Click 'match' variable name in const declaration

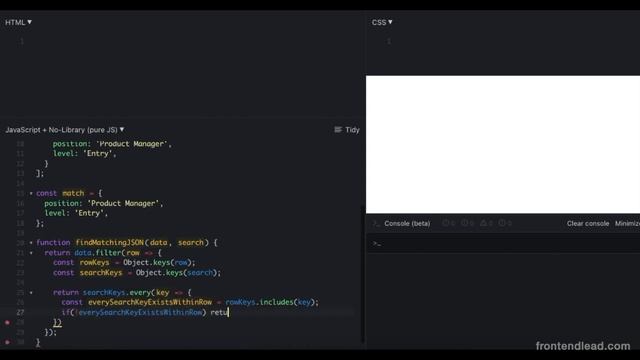click(x=73, y=193)
